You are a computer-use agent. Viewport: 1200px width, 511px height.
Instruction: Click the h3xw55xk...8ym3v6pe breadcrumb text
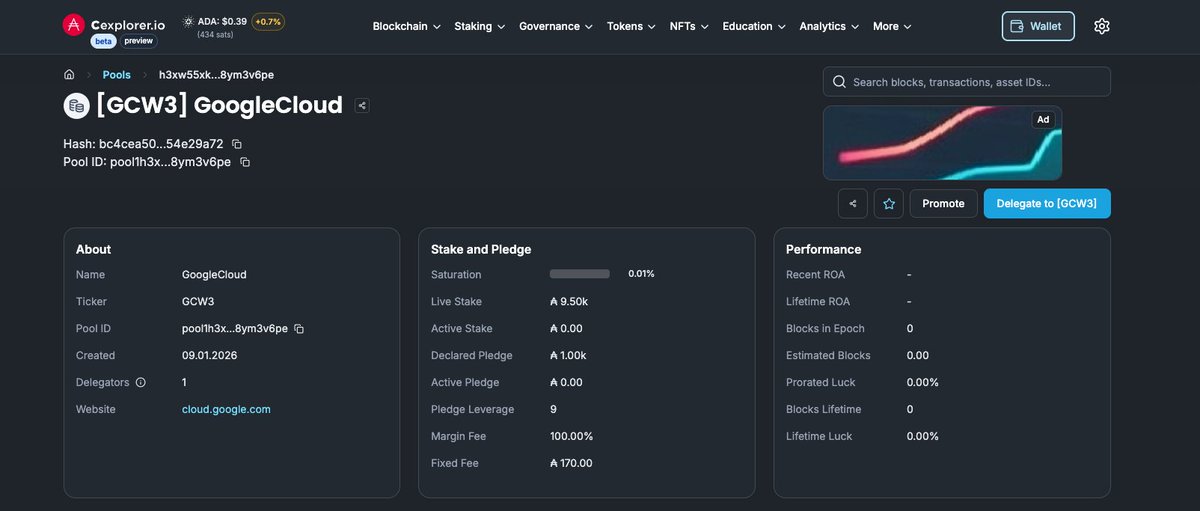tap(216, 75)
